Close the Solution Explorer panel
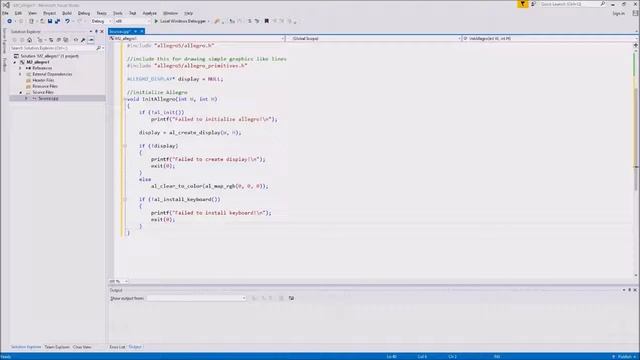 click(x=102, y=31)
